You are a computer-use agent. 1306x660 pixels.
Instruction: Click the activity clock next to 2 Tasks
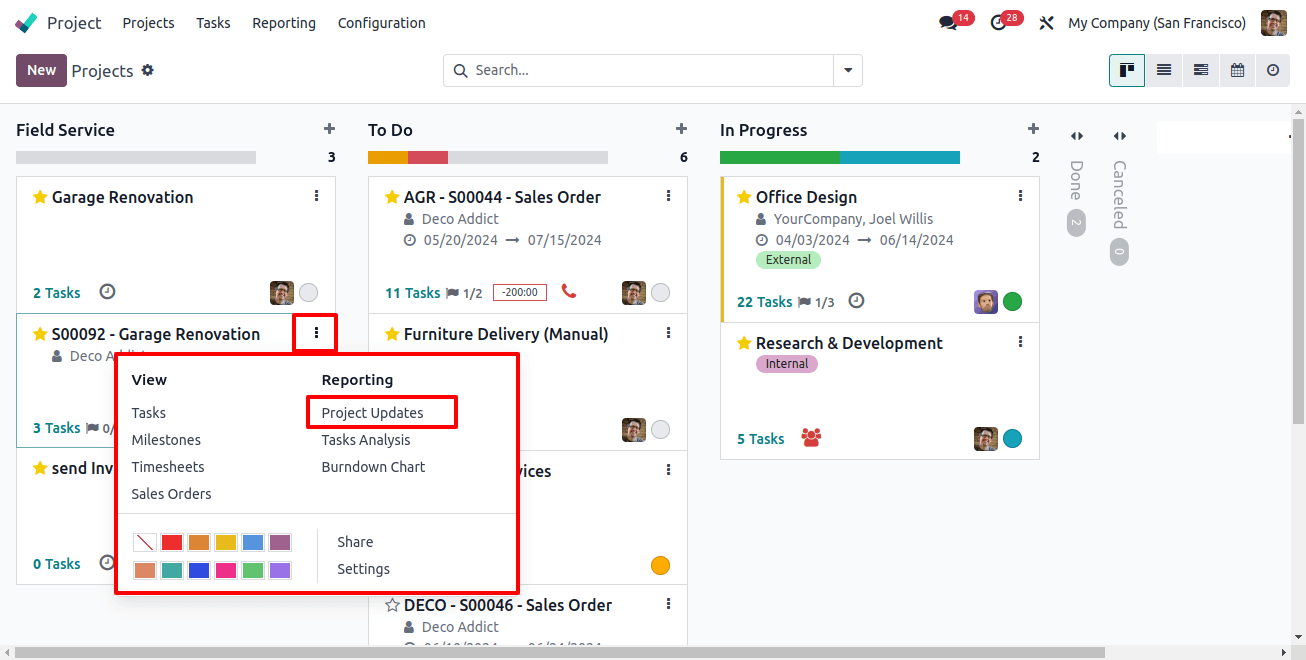[107, 292]
